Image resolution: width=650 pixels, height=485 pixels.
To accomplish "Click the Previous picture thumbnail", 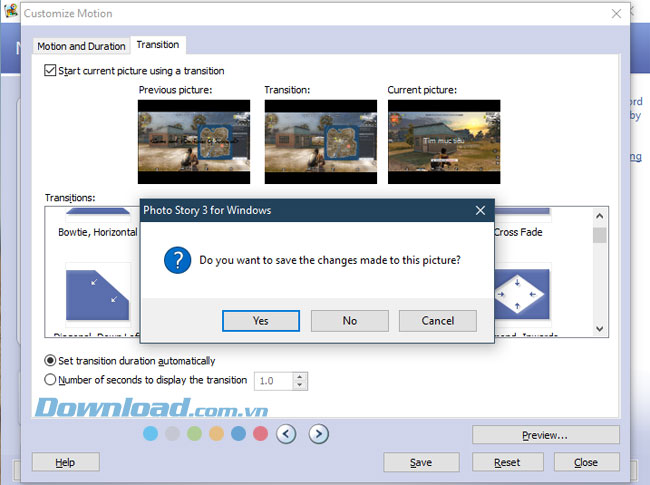I will tap(194, 142).
